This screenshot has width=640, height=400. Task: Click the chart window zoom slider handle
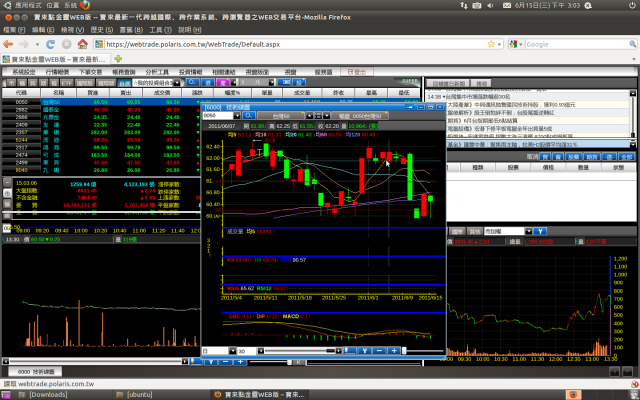(404, 351)
